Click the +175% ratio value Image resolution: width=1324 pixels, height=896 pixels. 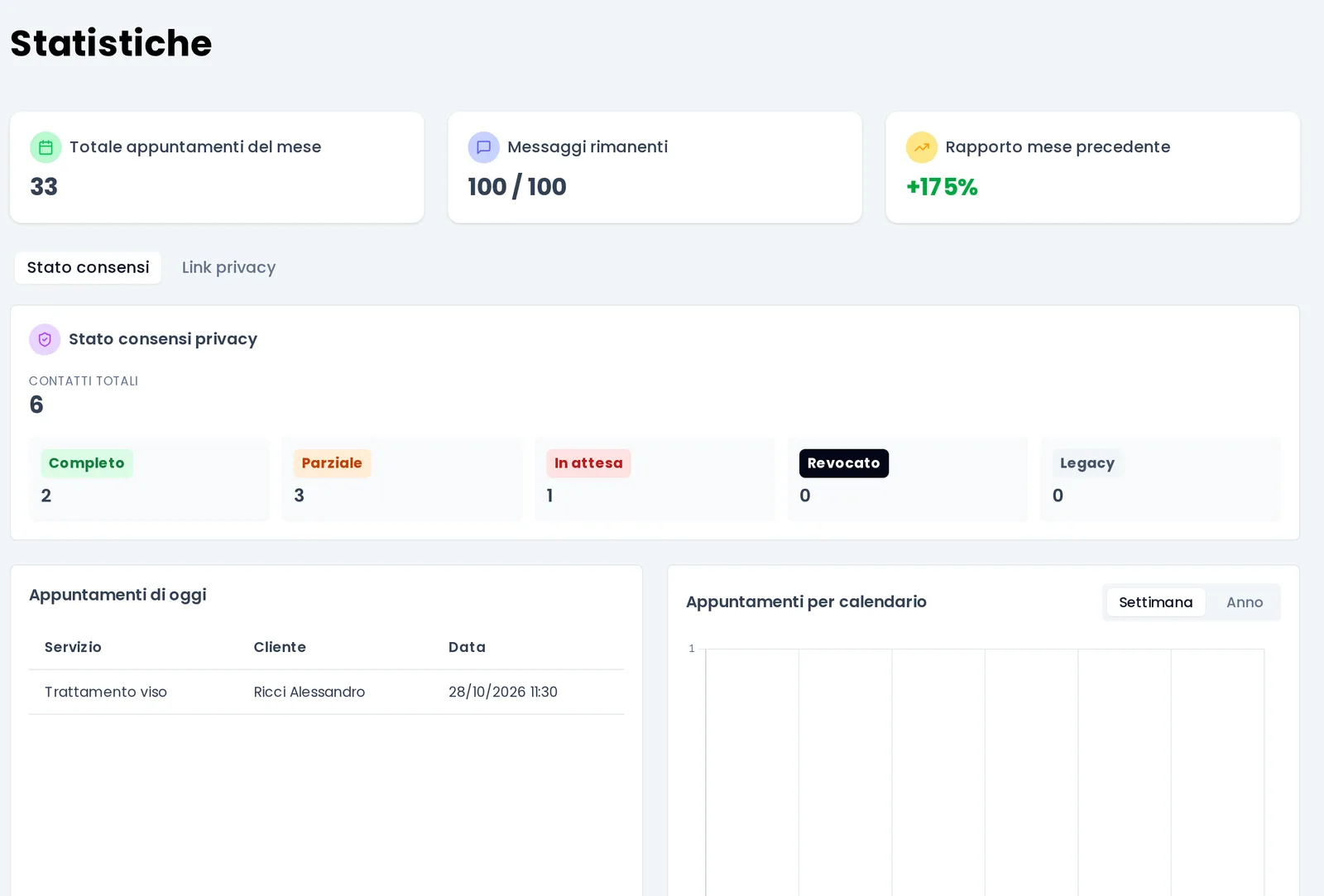point(942,187)
